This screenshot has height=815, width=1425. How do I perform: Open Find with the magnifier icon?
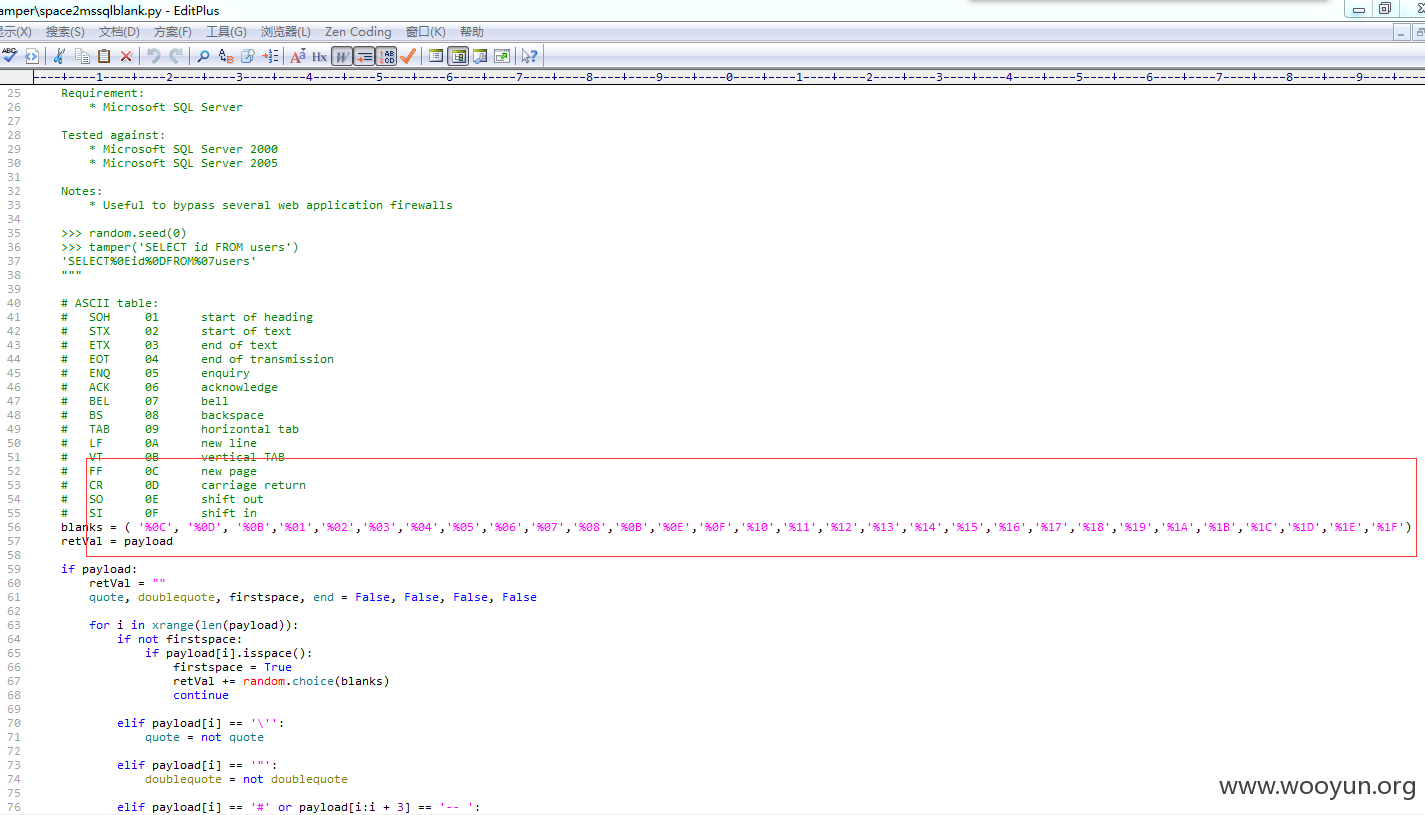(203, 56)
